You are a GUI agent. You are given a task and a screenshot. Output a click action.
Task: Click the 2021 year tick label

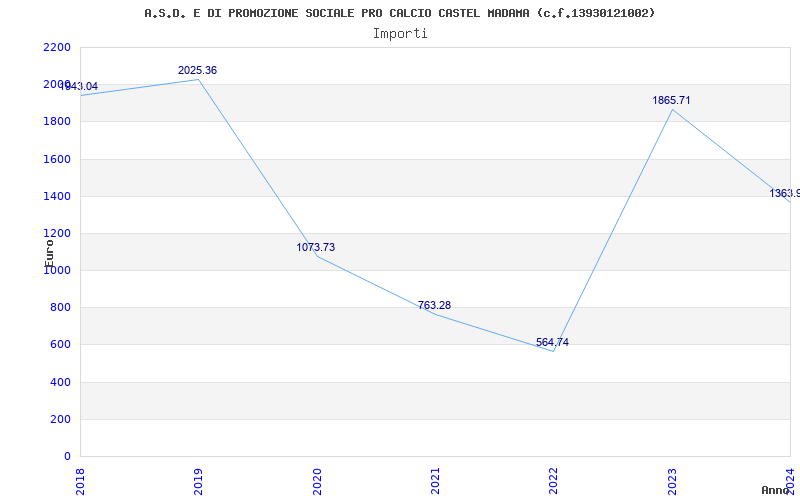point(435,481)
